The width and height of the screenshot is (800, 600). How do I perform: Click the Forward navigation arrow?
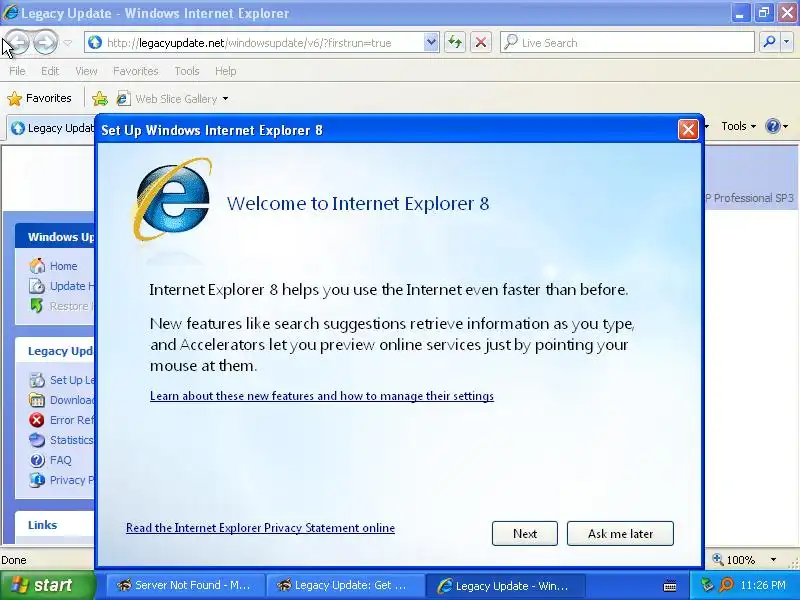45,42
